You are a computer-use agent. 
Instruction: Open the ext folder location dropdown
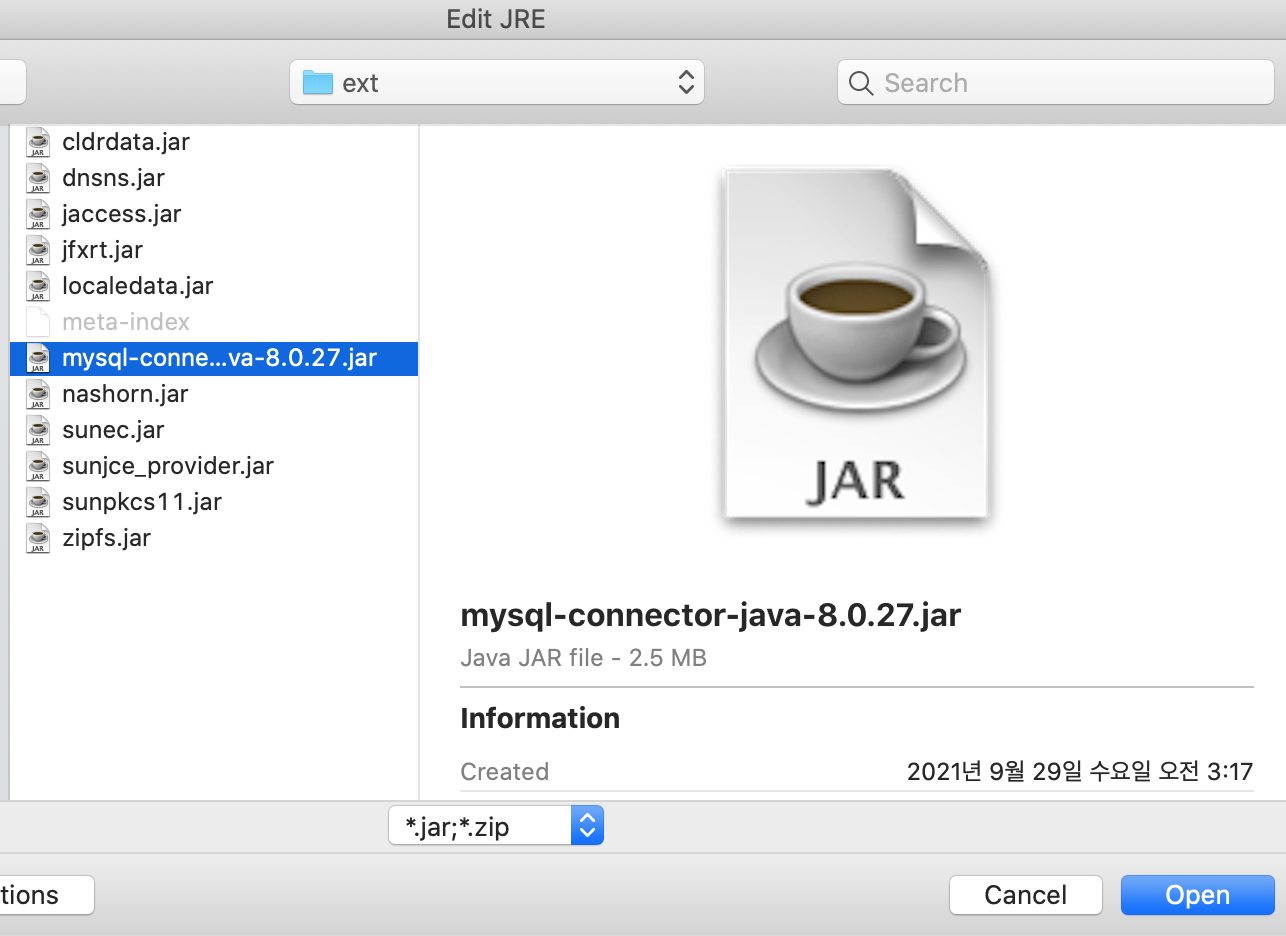pyautogui.click(x=497, y=82)
